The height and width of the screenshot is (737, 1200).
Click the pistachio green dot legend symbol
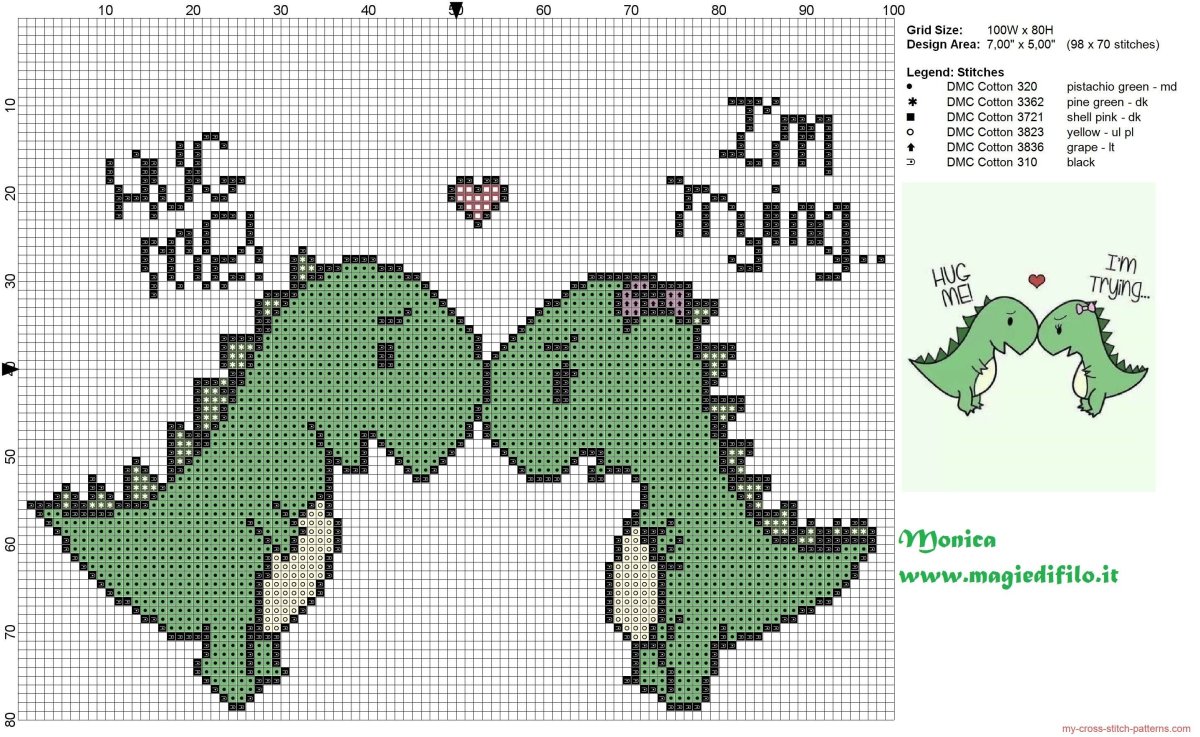[x=911, y=87]
